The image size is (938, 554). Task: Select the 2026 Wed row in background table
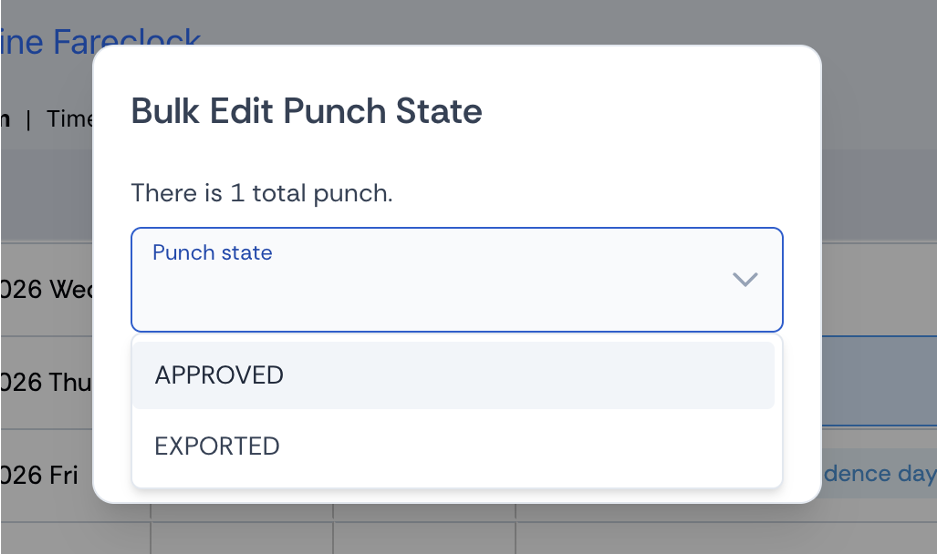[x=46, y=290]
